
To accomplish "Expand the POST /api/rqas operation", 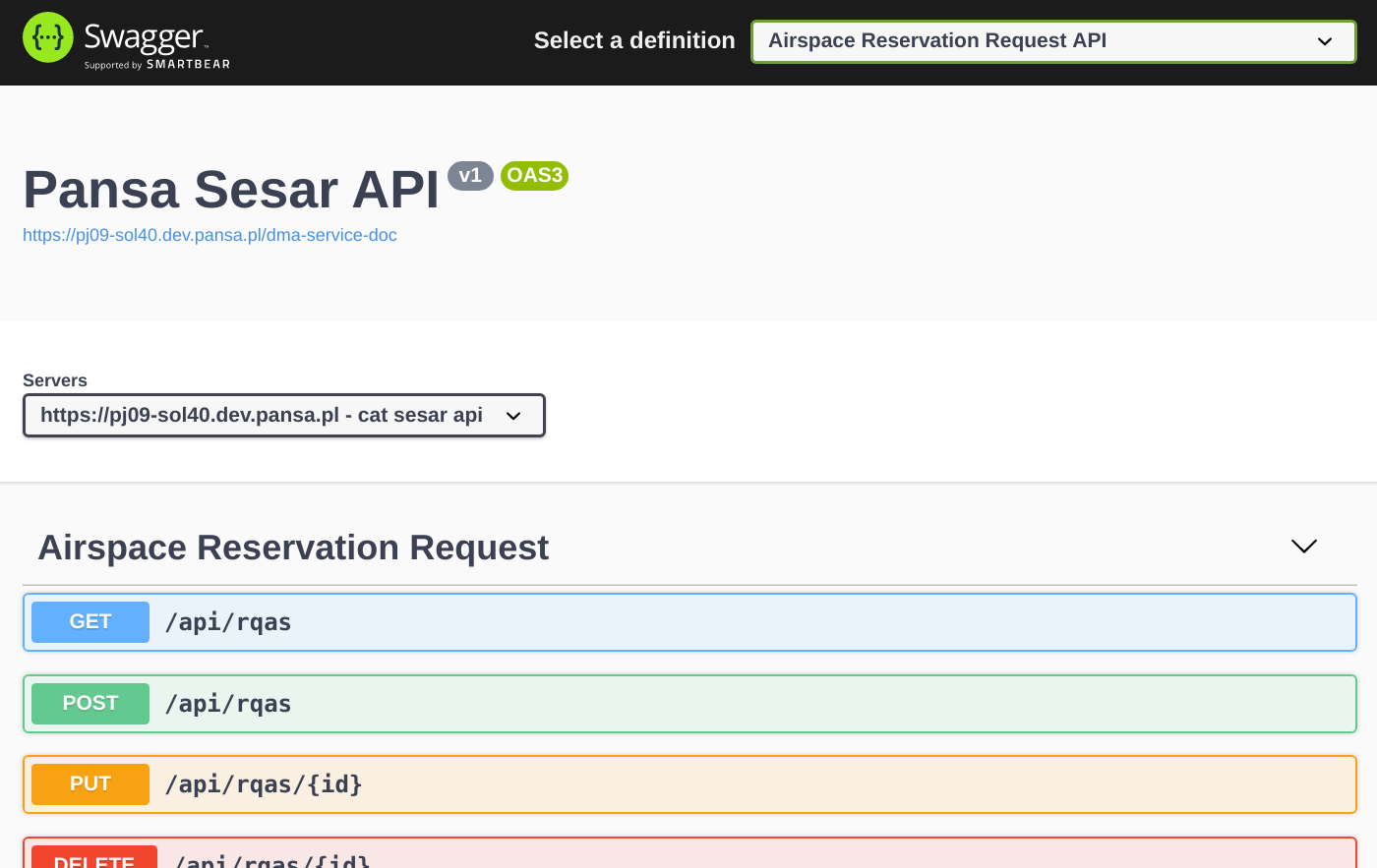I will (x=689, y=704).
